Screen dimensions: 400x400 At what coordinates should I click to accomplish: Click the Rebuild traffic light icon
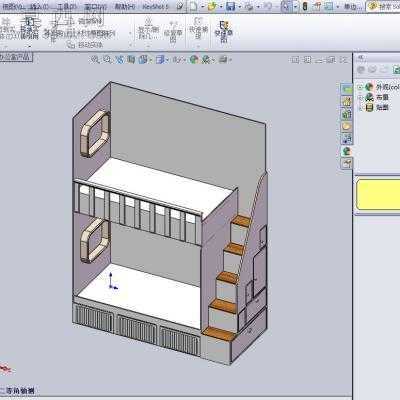305,6
